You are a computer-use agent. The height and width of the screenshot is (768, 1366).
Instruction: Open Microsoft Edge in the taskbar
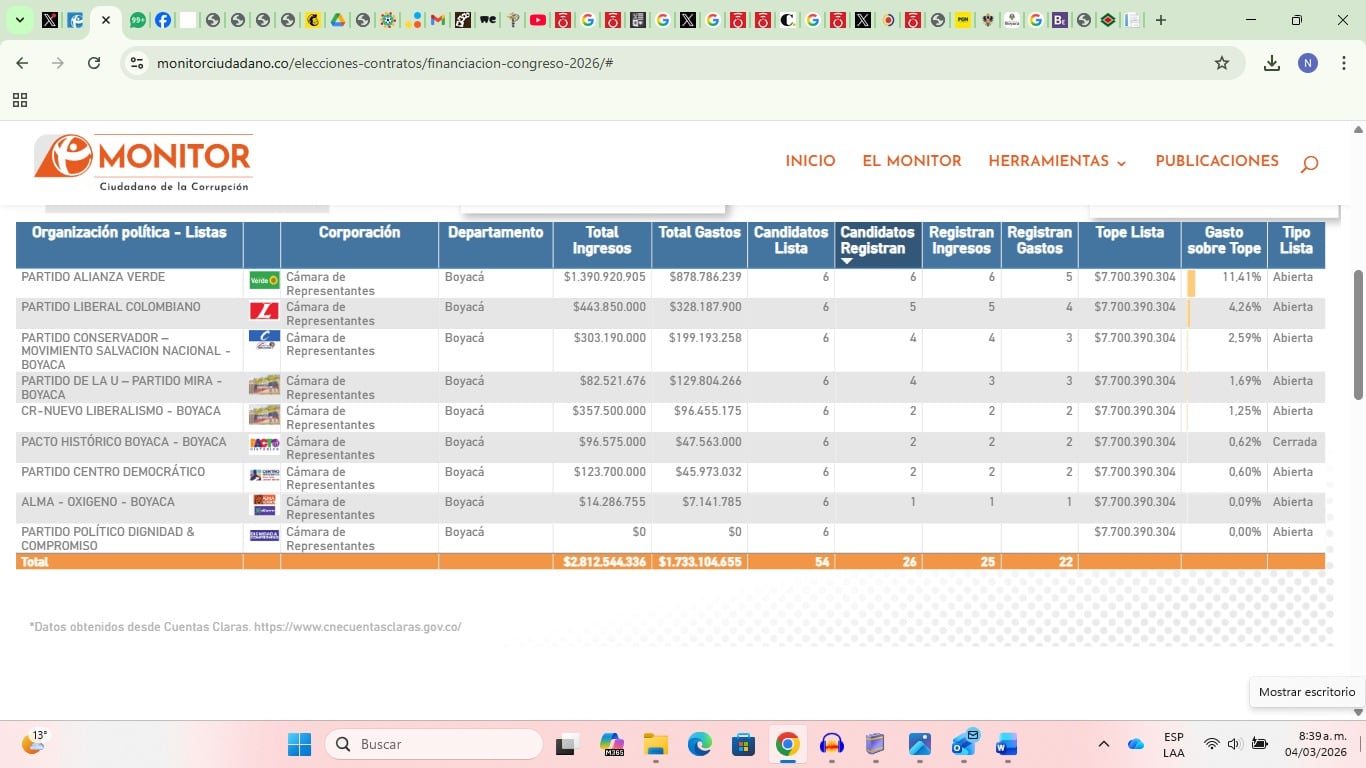(699, 744)
